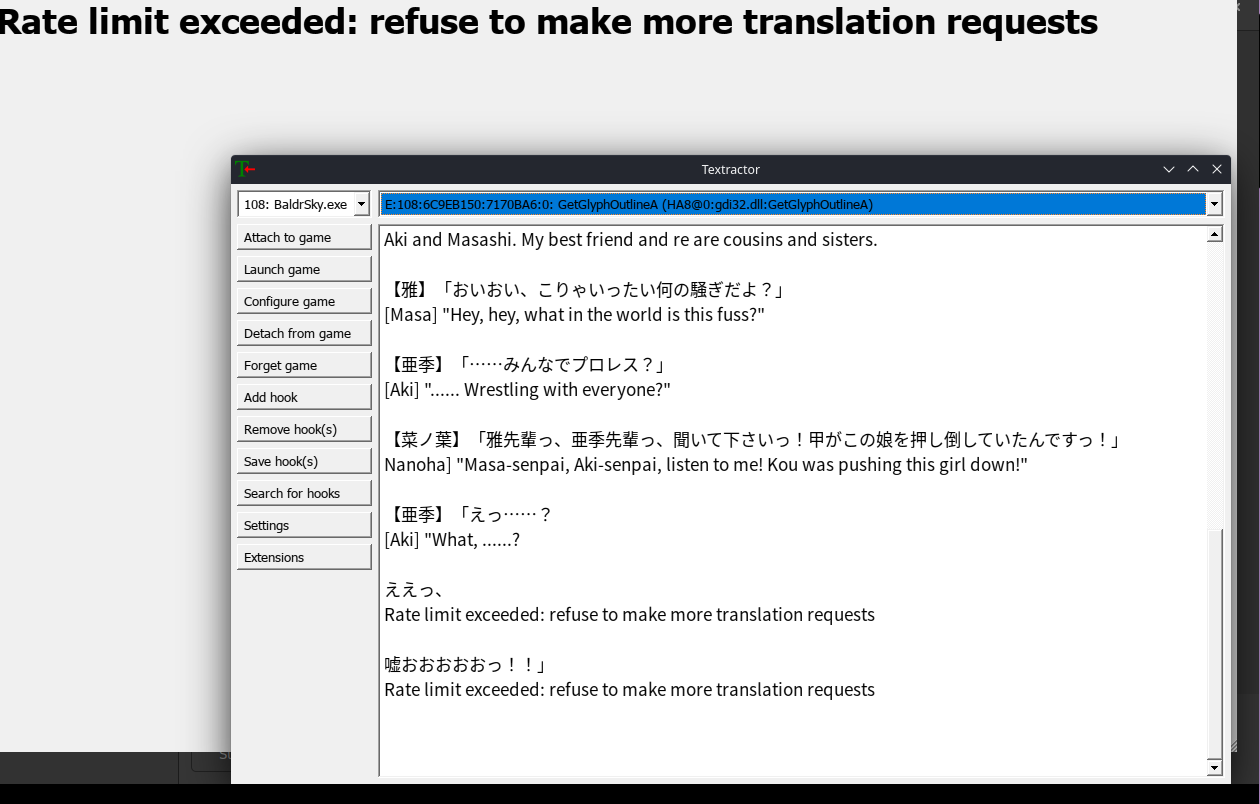Click Save hook(s)
Screen dimensions: 1260x804
click(303, 461)
